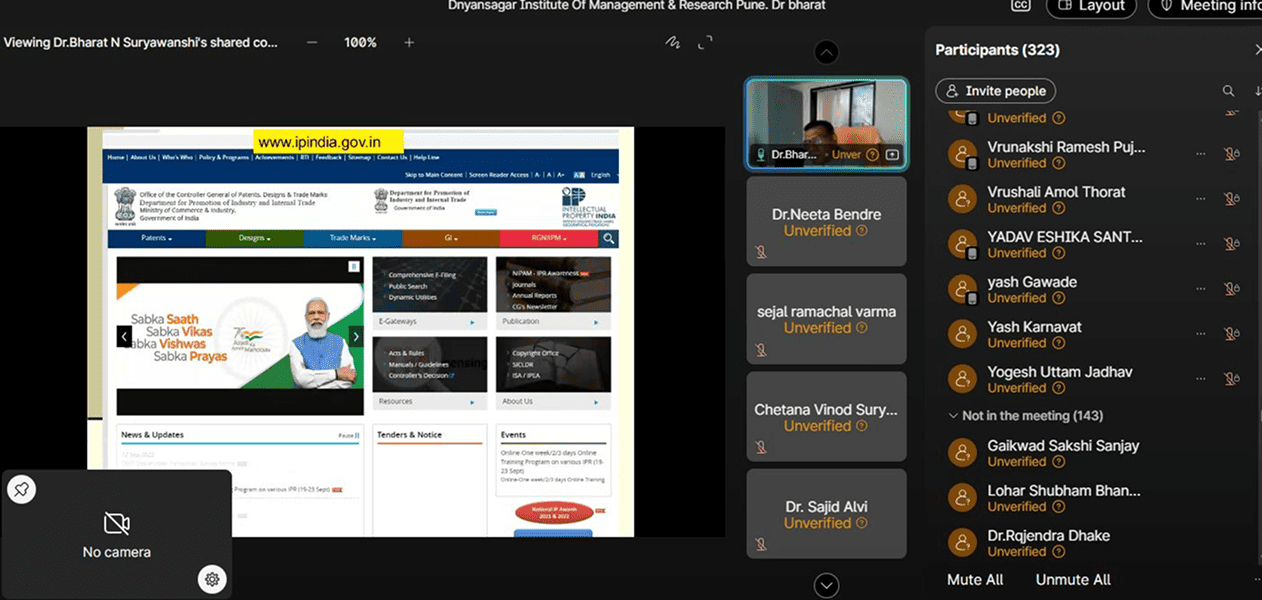1262x600 pixels.
Task: Click the unverified info icon on Dr.Bharat thumbnail
Action: tap(872, 155)
